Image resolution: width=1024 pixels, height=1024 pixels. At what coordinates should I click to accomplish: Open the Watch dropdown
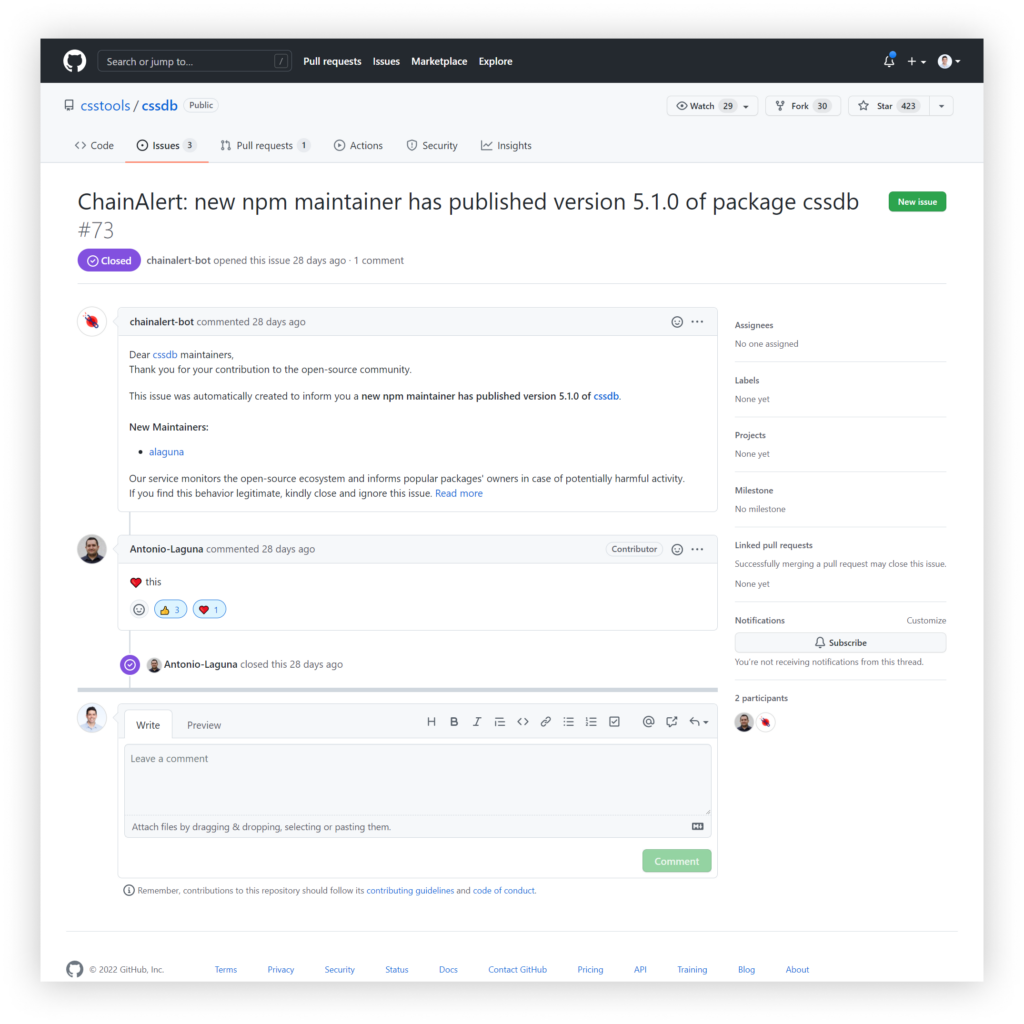click(x=712, y=106)
